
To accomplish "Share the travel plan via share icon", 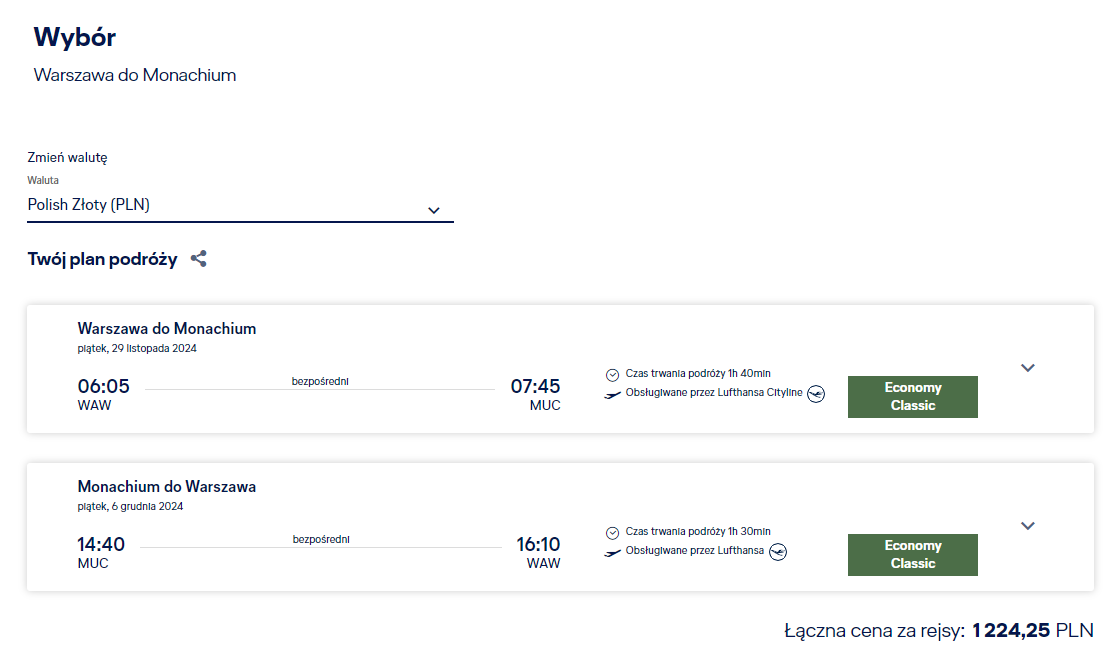I will (x=199, y=259).
